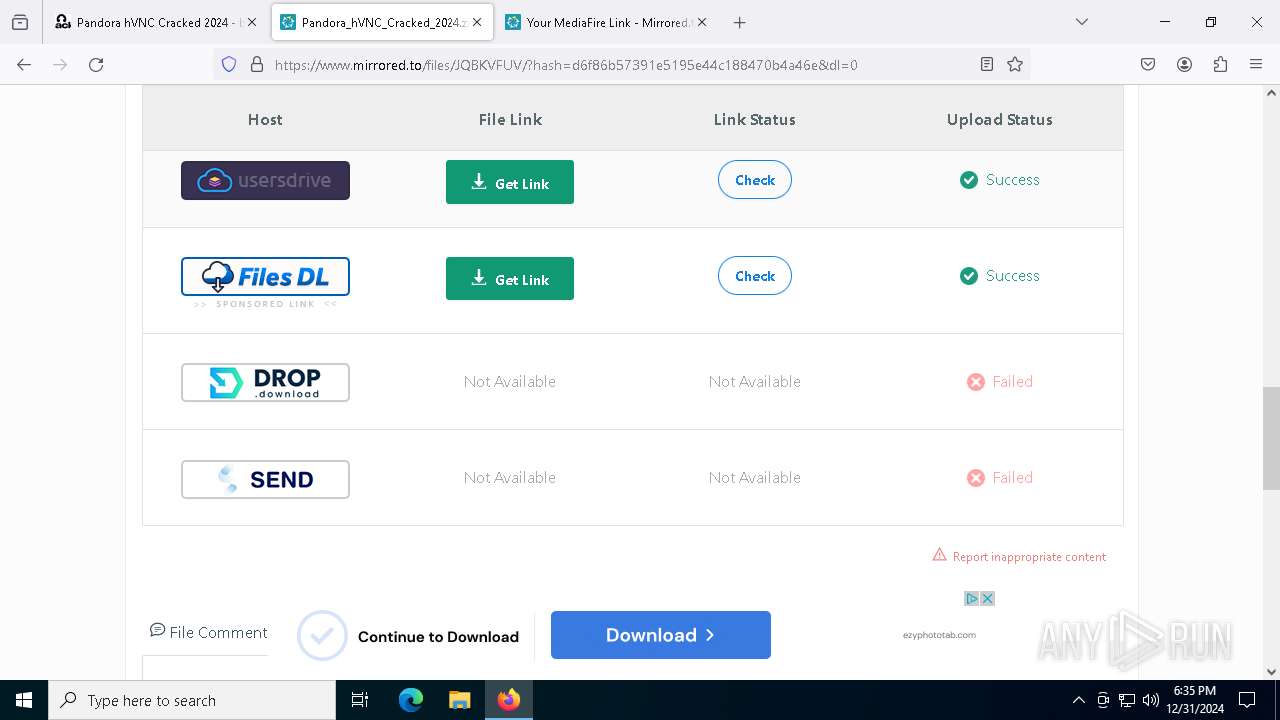Click the scrollbar down arrow
The image size is (1280, 720).
[1271, 672]
